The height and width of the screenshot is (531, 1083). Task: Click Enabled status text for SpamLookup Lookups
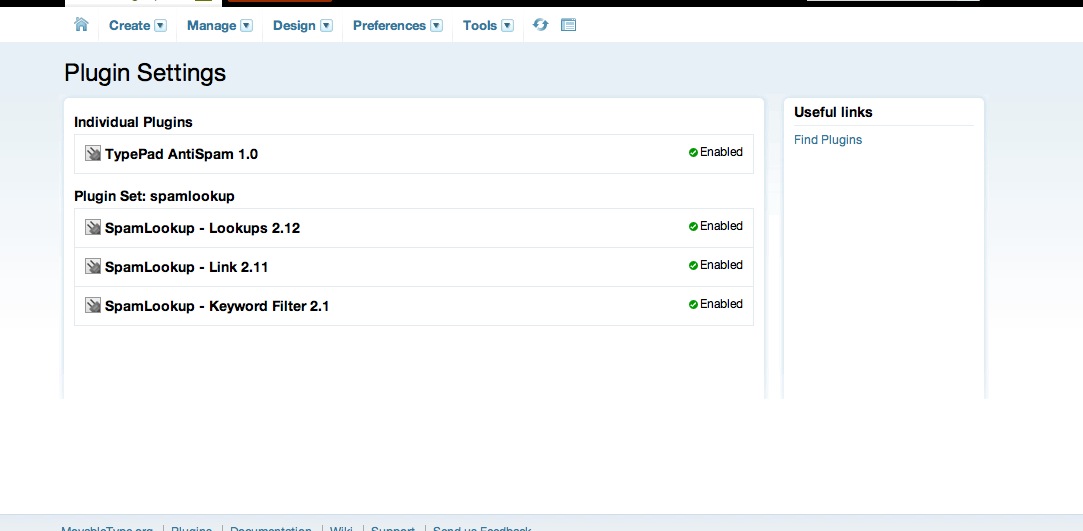[721, 226]
